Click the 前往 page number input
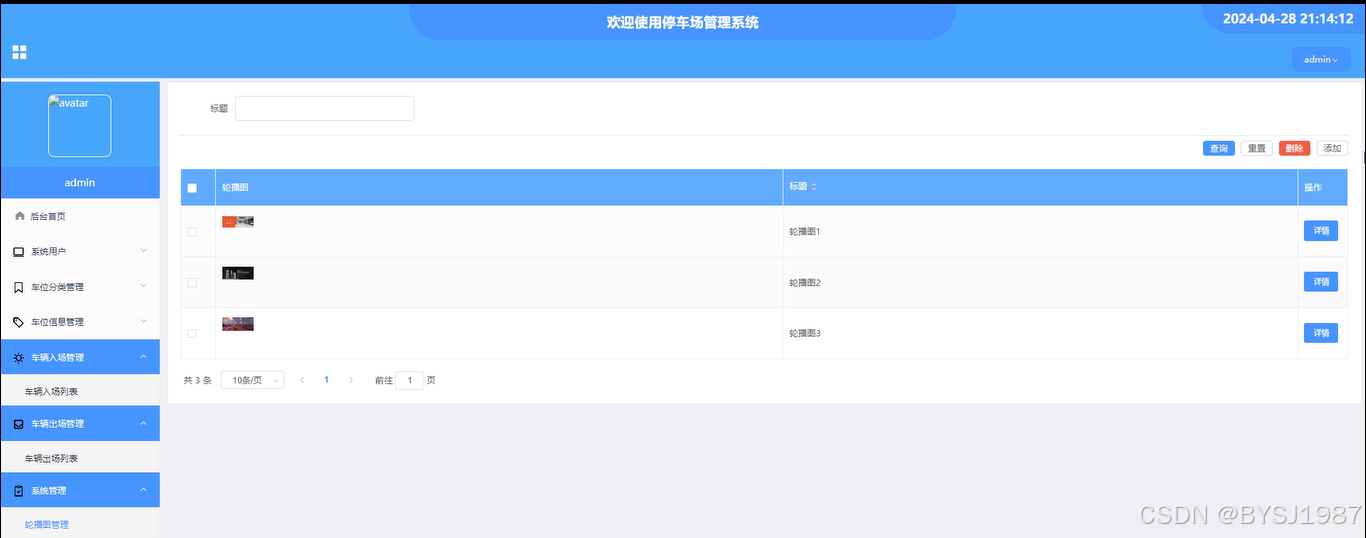 pyautogui.click(x=410, y=380)
